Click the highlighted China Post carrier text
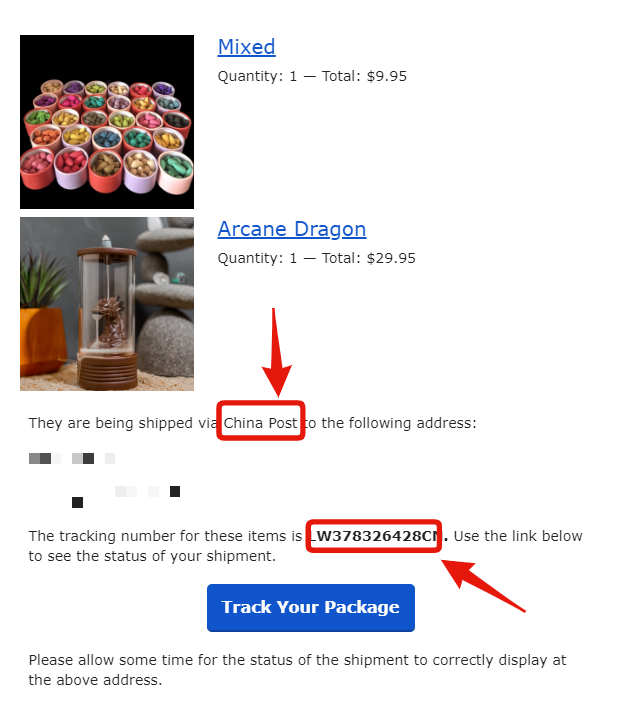622x703 pixels. tap(261, 422)
